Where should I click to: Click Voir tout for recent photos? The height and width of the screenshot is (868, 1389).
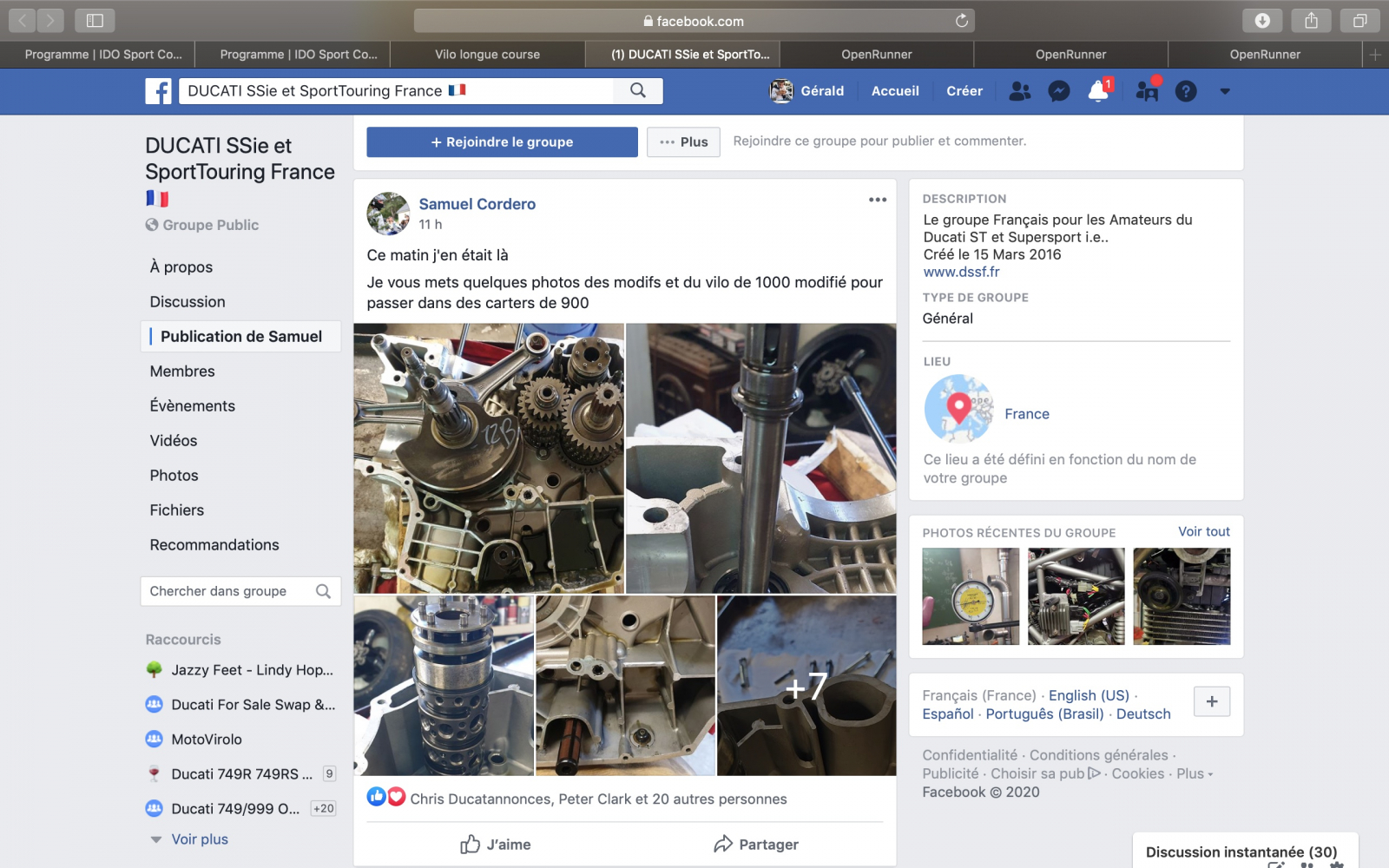(1204, 531)
